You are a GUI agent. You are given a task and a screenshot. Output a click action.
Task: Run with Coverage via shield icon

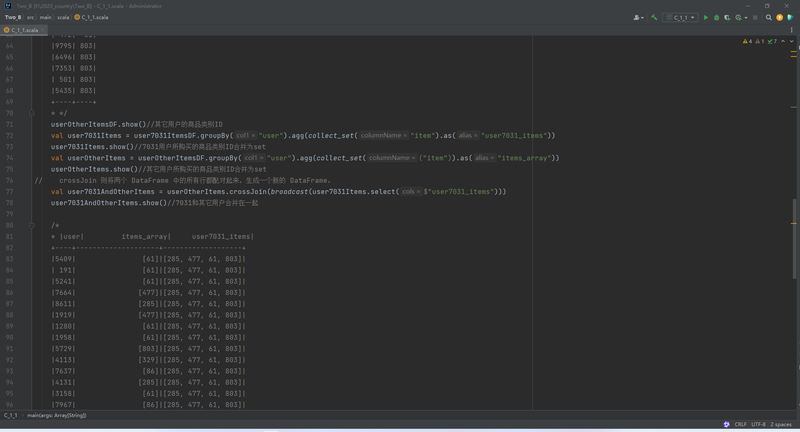click(727, 17)
